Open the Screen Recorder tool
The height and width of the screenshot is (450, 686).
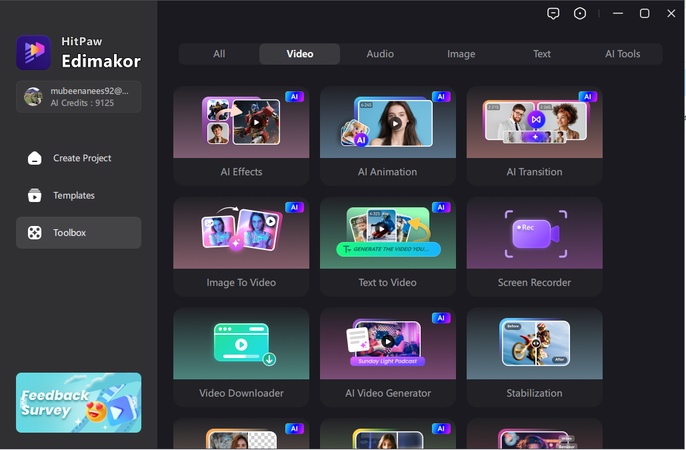(x=534, y=246)
